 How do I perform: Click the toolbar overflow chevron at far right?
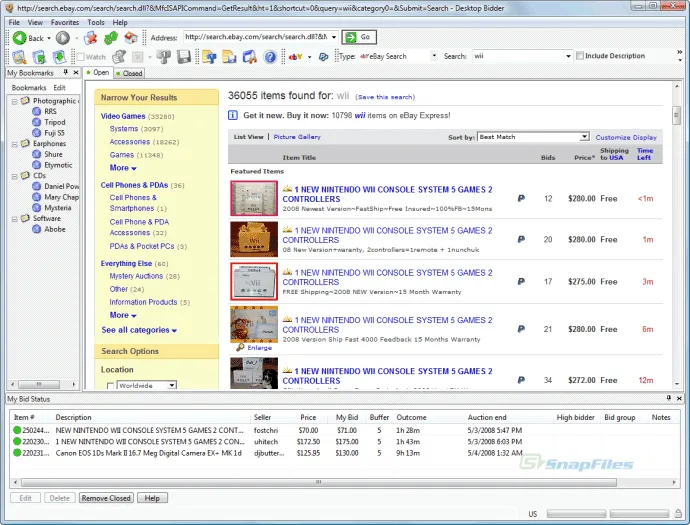coord(679,52)
